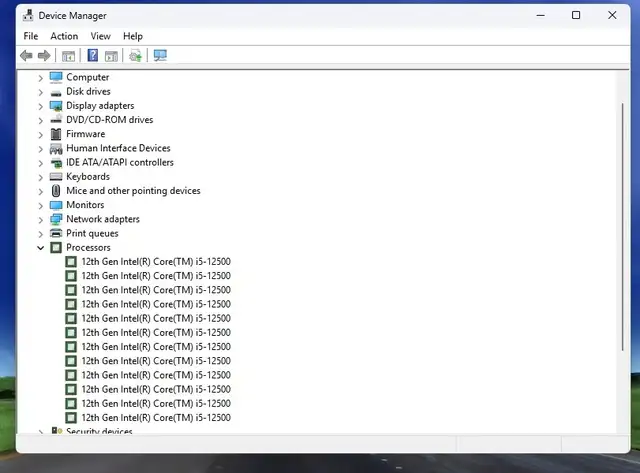Open the File menu

31,36
